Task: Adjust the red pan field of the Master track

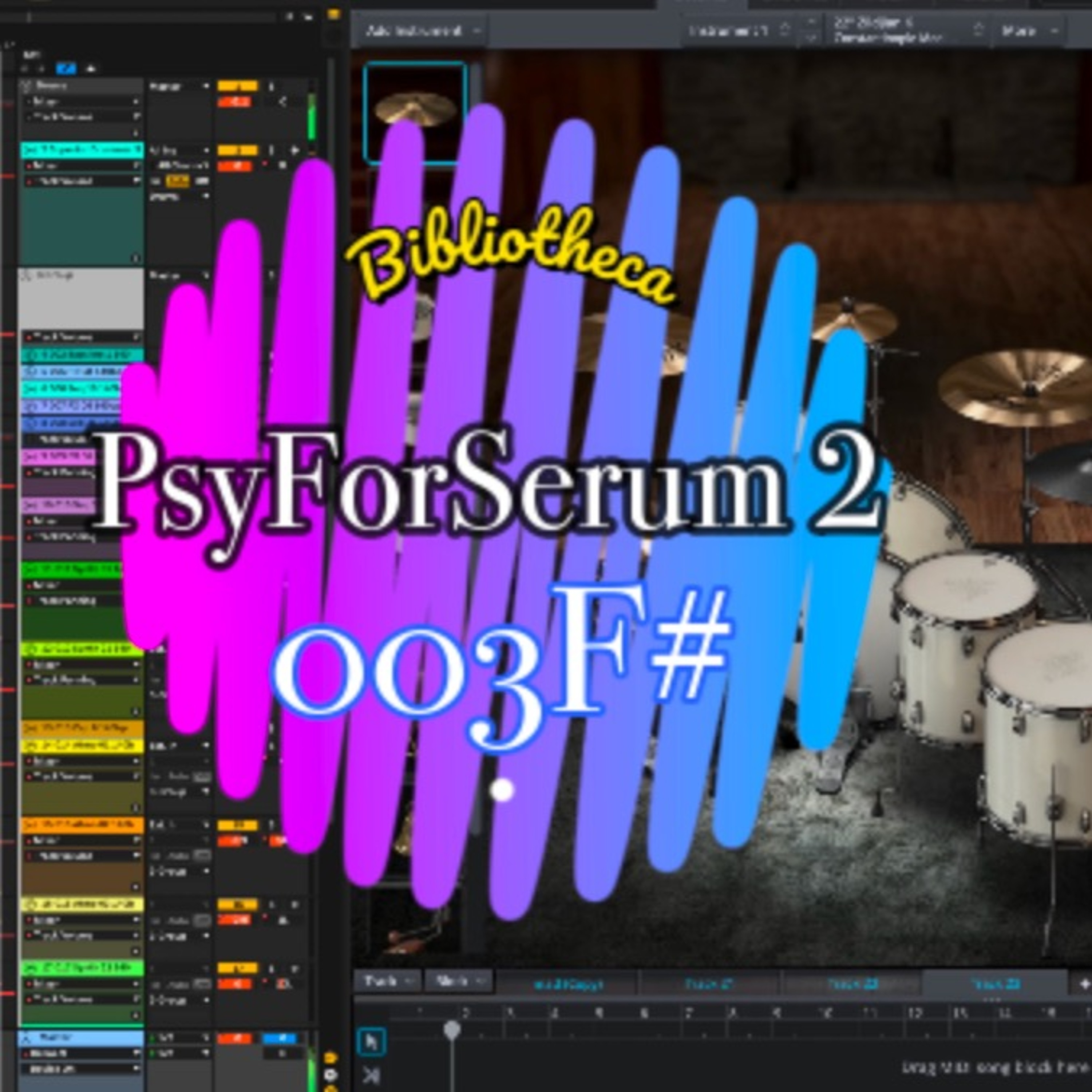Action: click(234, 102)
